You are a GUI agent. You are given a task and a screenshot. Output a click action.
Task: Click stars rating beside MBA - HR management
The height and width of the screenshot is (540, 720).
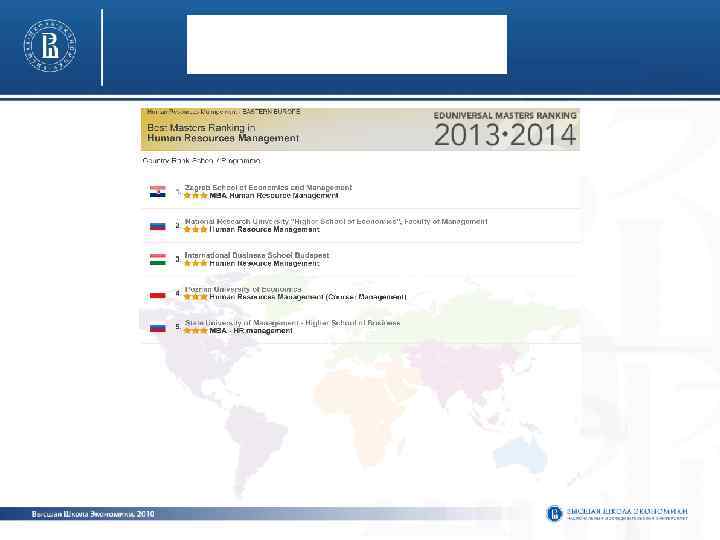pos(196,331)
